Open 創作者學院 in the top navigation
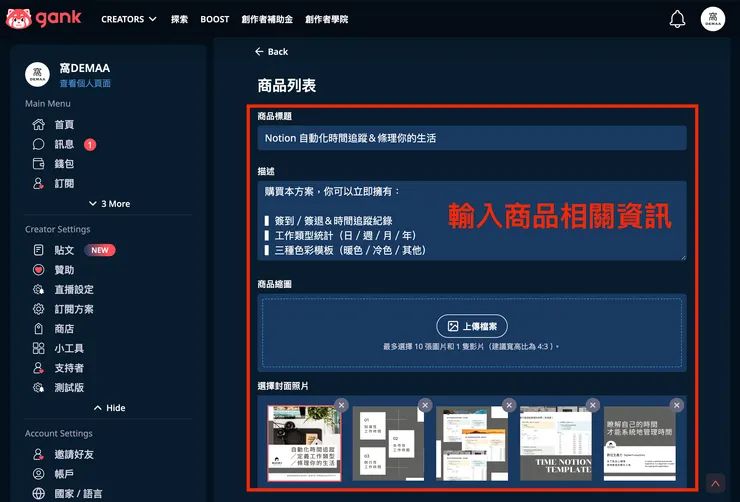The image size is (740, 502). pos(327,19)
